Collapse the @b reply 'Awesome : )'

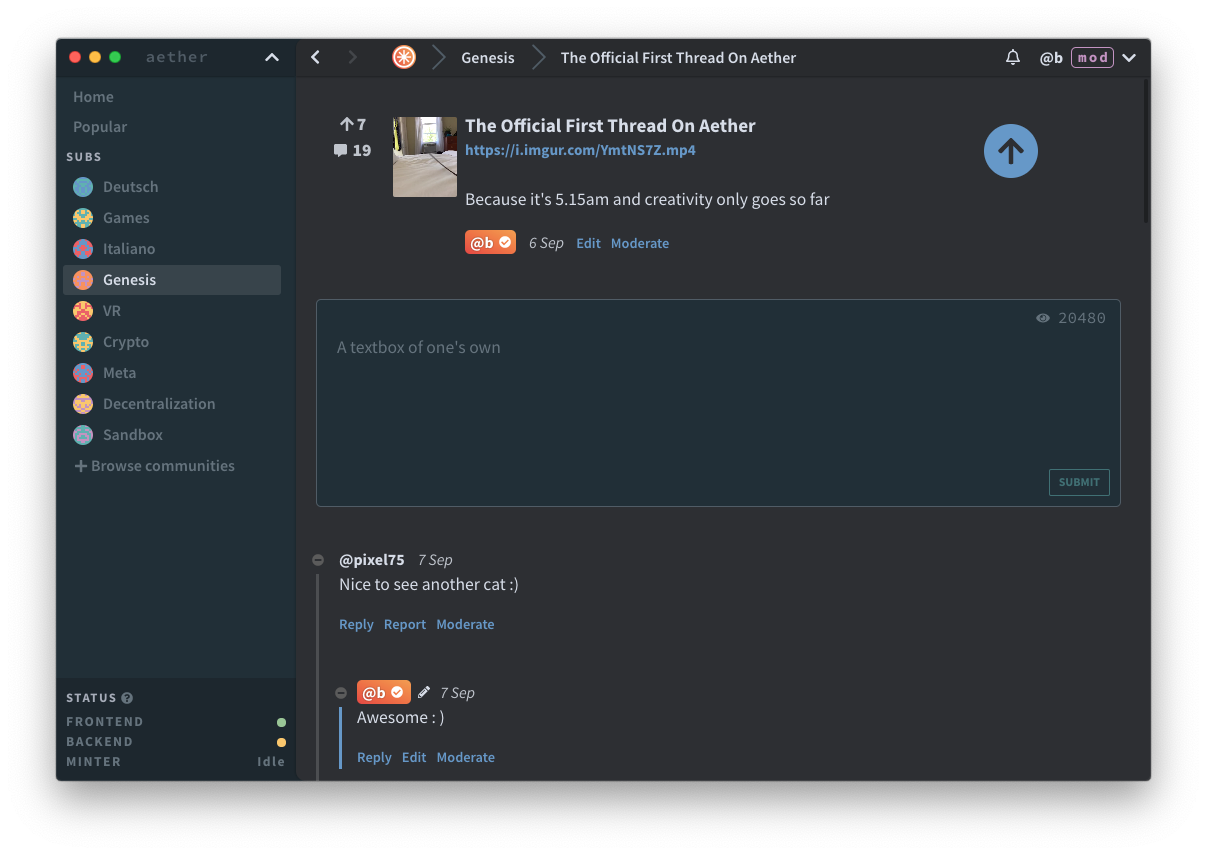(341, 693)
